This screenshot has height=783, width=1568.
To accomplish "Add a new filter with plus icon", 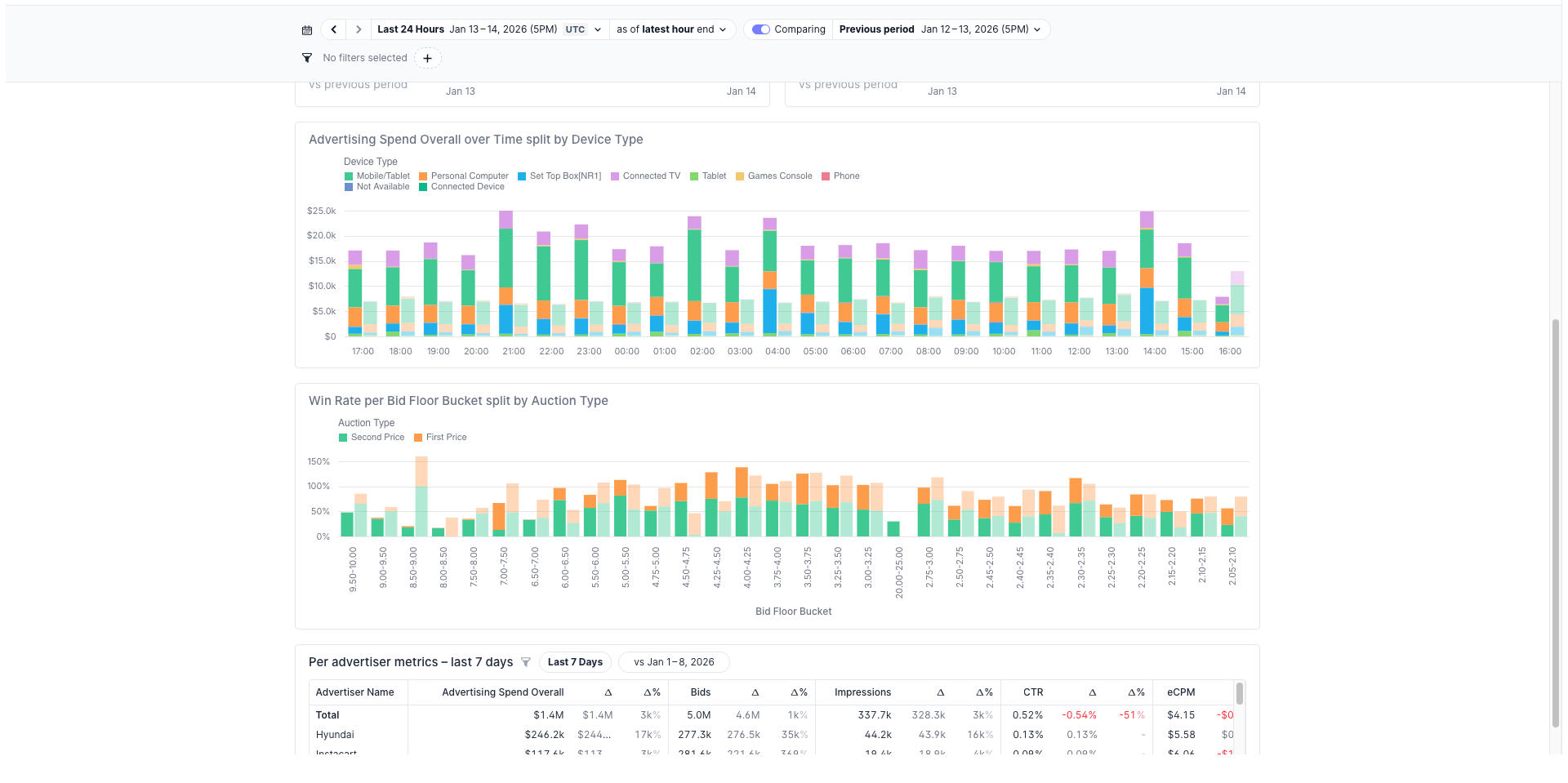I will tap(427, 58).
